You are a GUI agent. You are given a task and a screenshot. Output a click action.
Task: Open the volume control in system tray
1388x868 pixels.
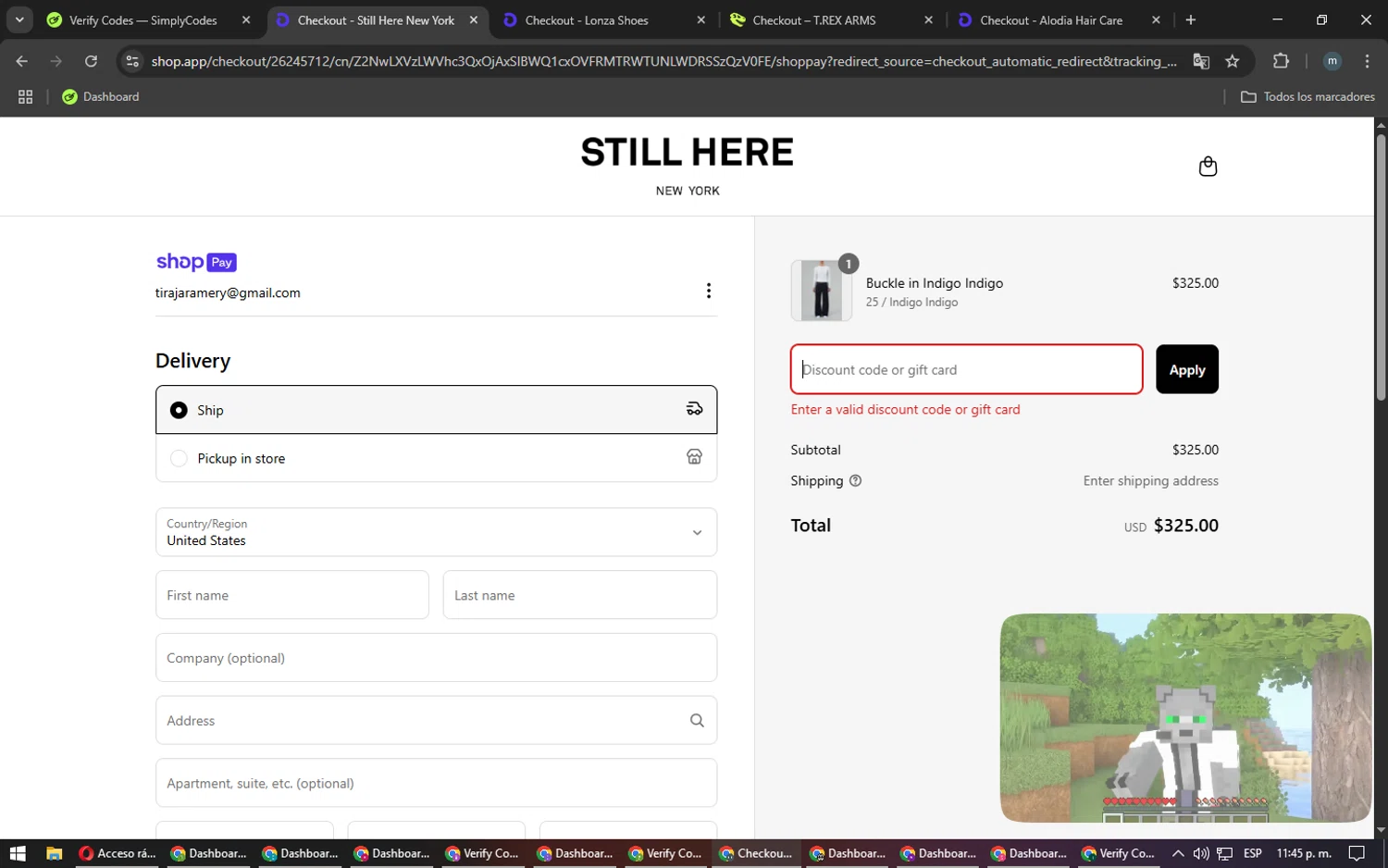1200,853
